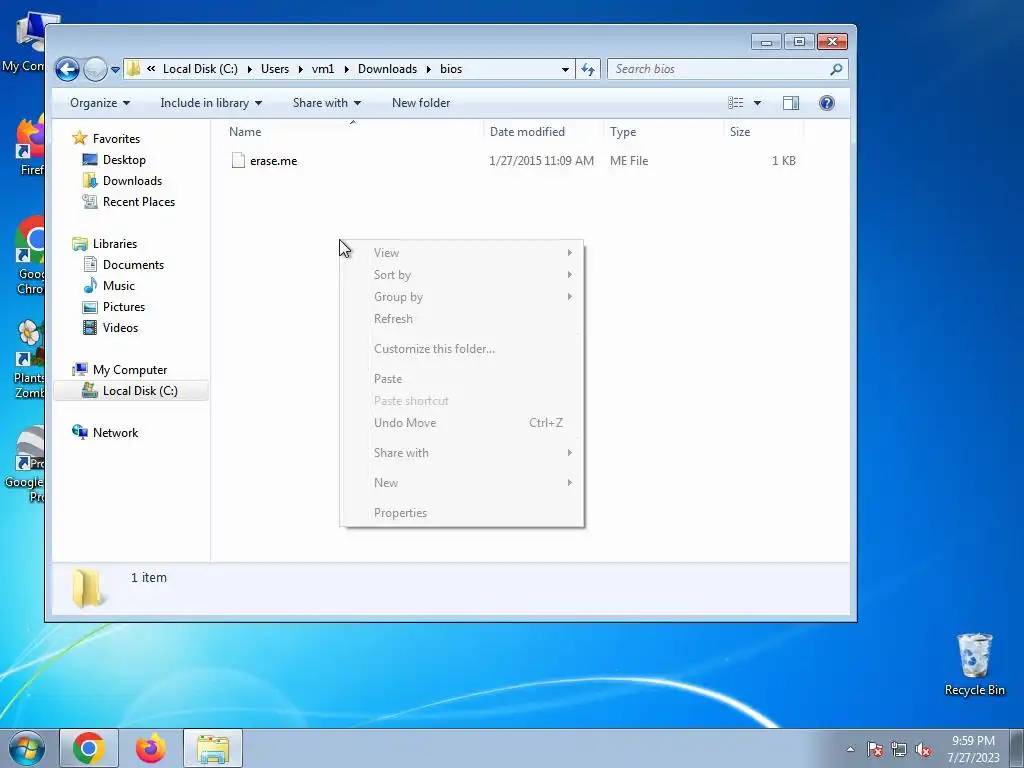The height and width of the screenshot is (768, 1024).
Task: Open Include in library dropdown
Action: tap(211, 103)
